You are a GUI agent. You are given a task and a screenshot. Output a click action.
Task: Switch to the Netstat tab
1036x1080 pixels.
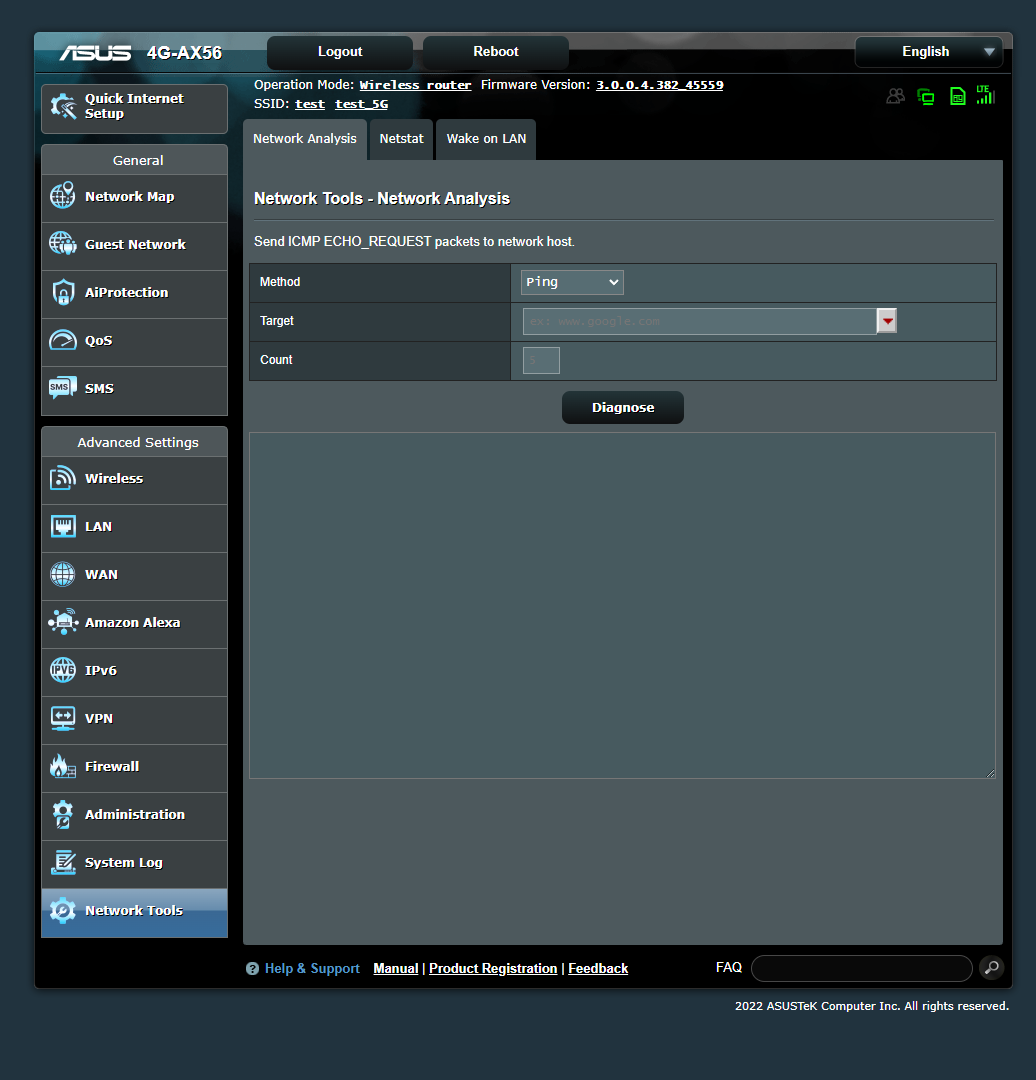[402, 139]
